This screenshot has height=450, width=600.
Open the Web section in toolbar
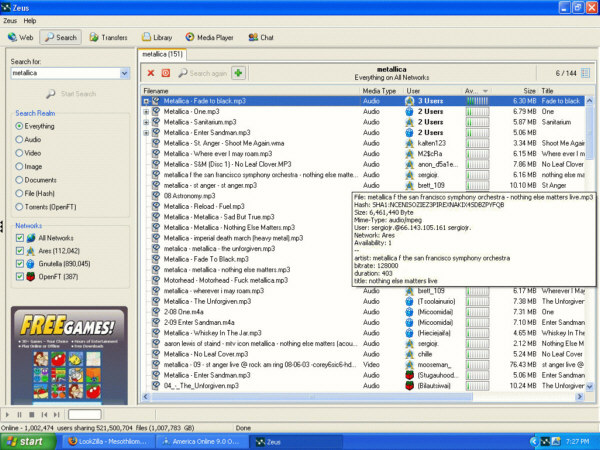pos(22,37)
